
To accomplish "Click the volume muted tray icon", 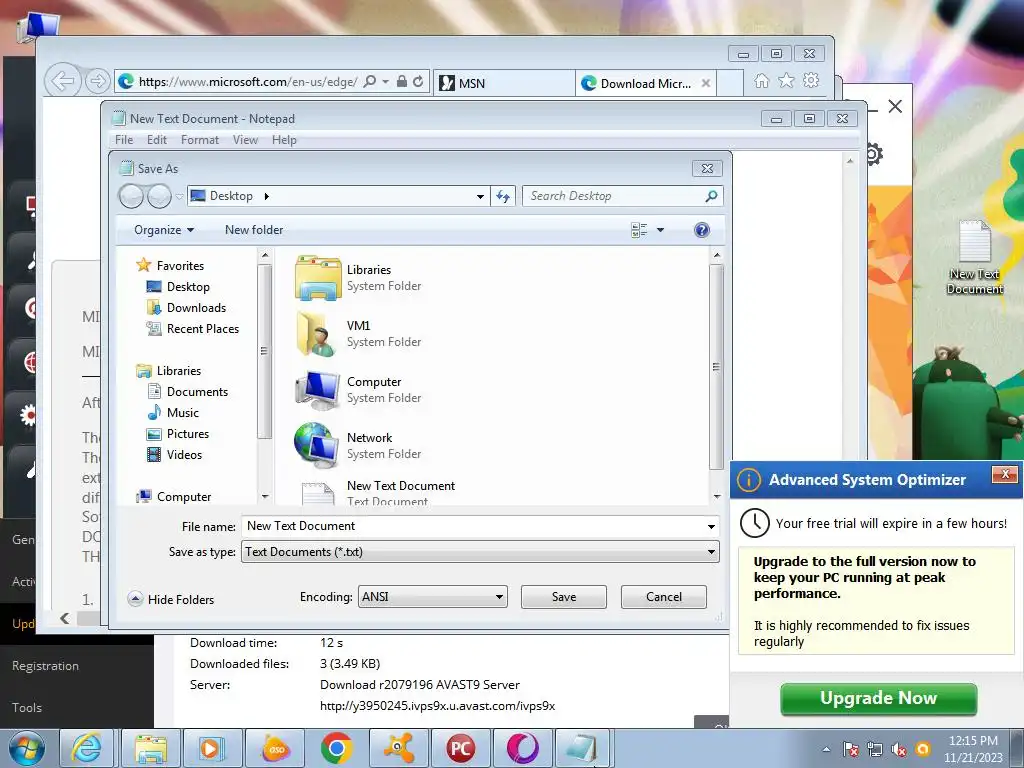I will click(x=899, y=749).
